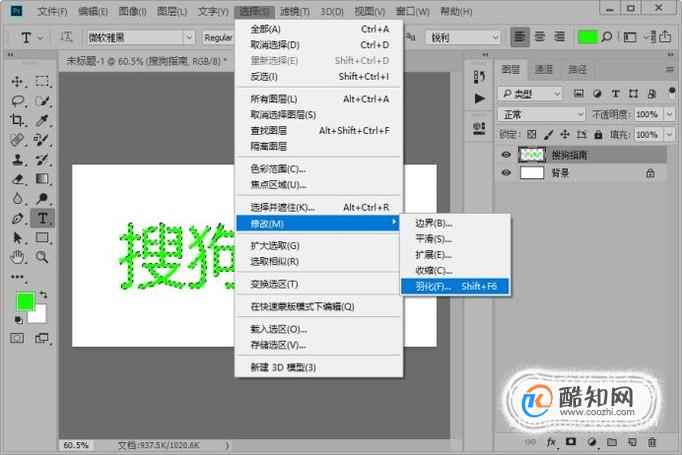Open the layer filter type 类型 dropdown

[x=530, y=94]
